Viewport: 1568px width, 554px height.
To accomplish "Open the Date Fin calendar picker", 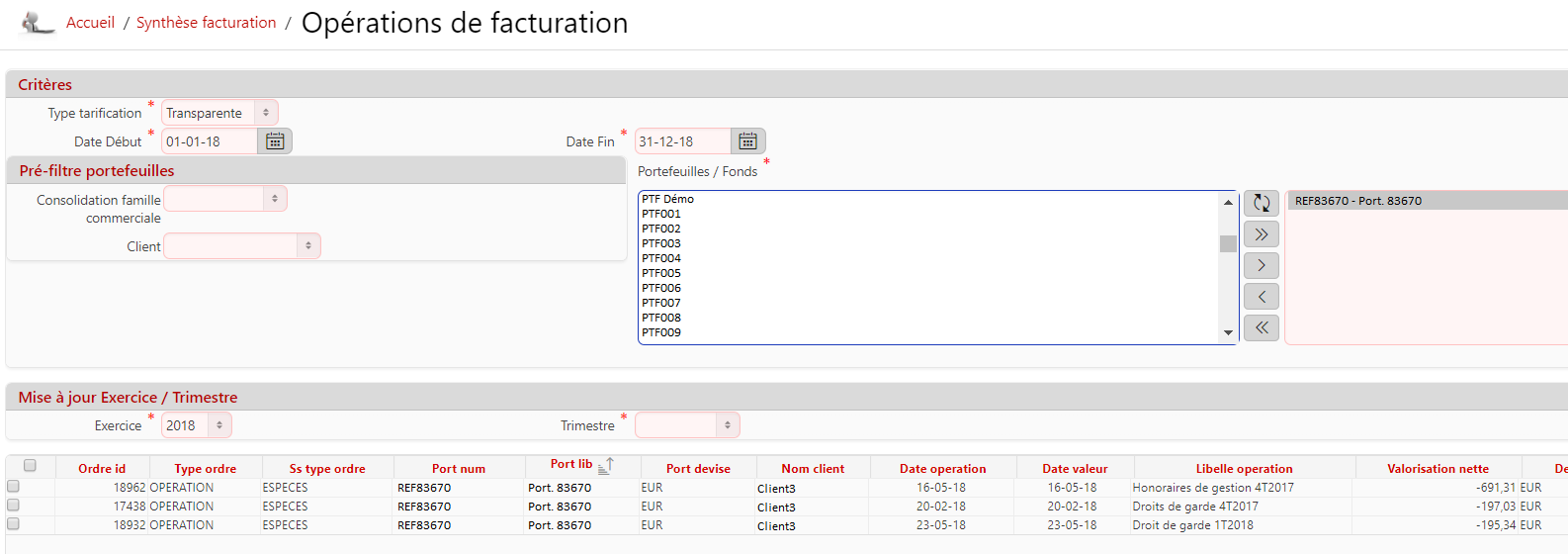I will (x=747, y=141).
